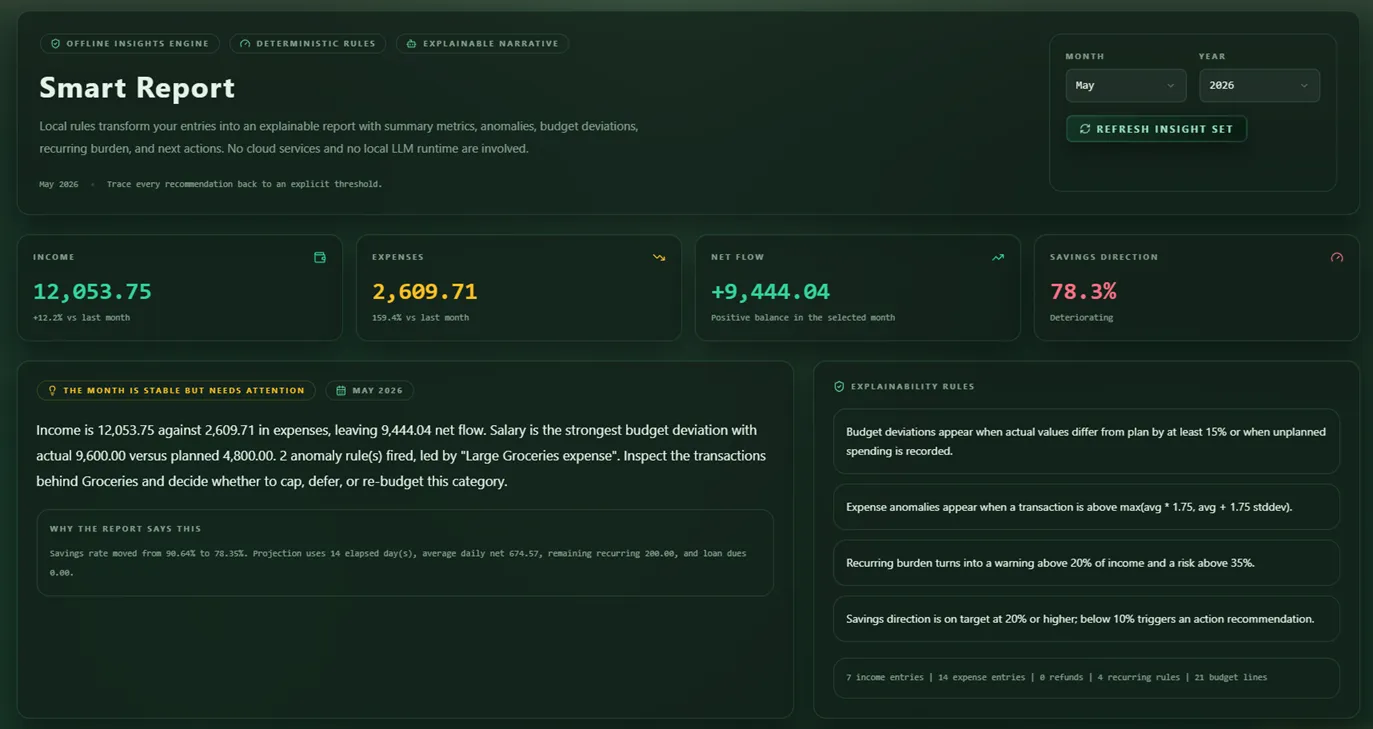Image resolution: width=1373 pixels, height=729 pixels.
Task: Click the gauge icon beside Deterministic Rules
Action: [245, 44]
